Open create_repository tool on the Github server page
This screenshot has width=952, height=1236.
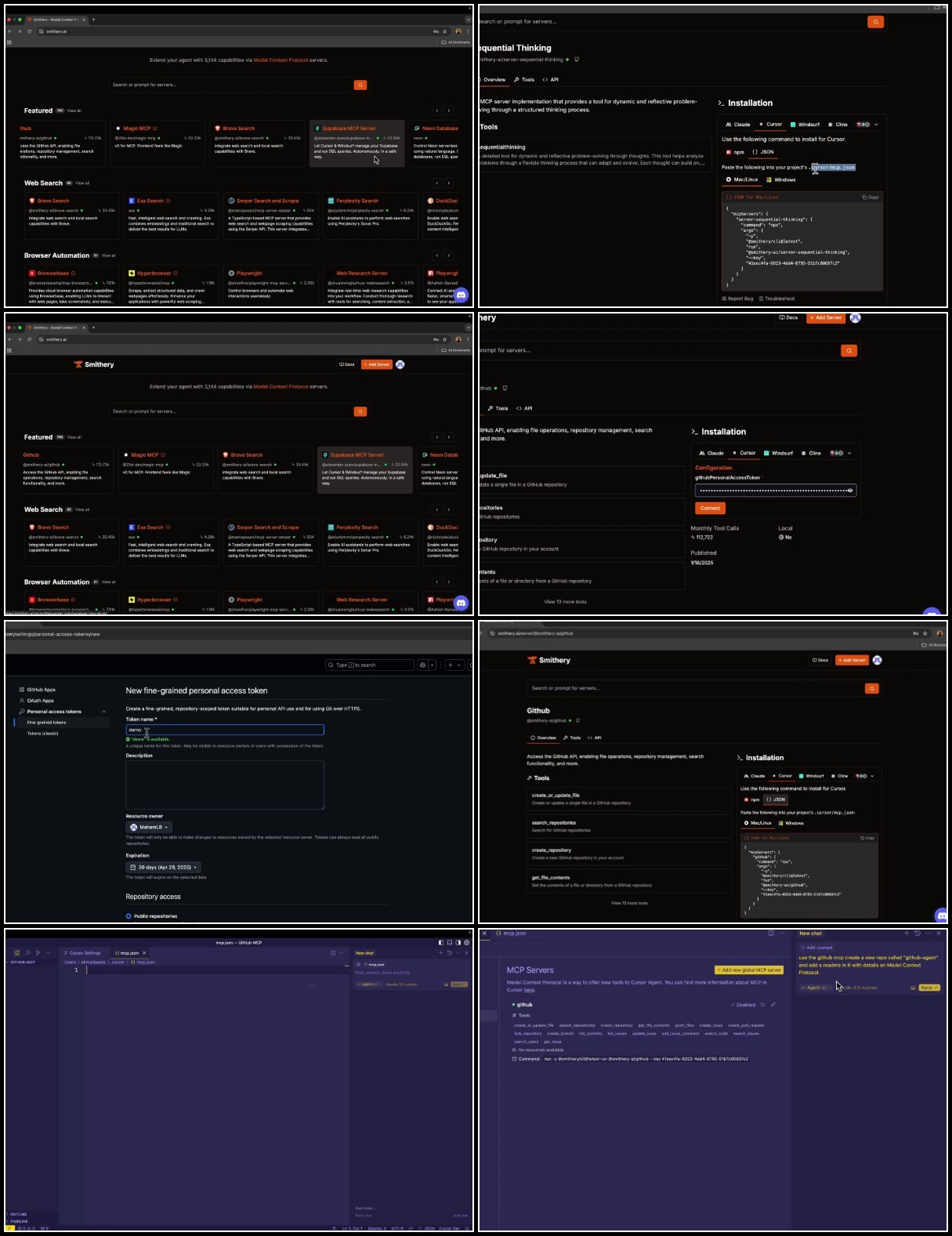click(629, 854)
